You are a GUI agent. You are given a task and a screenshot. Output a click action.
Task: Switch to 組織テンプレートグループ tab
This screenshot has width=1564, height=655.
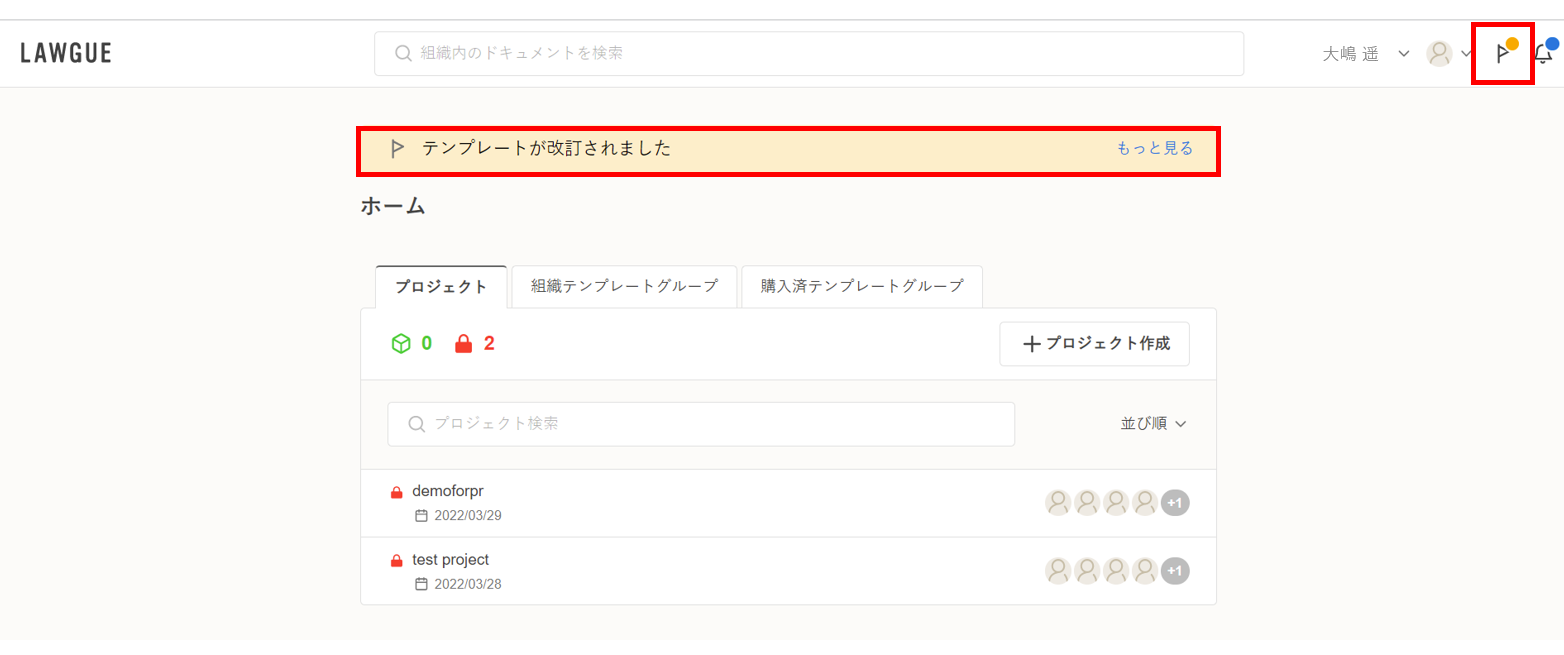pos(624,286)
